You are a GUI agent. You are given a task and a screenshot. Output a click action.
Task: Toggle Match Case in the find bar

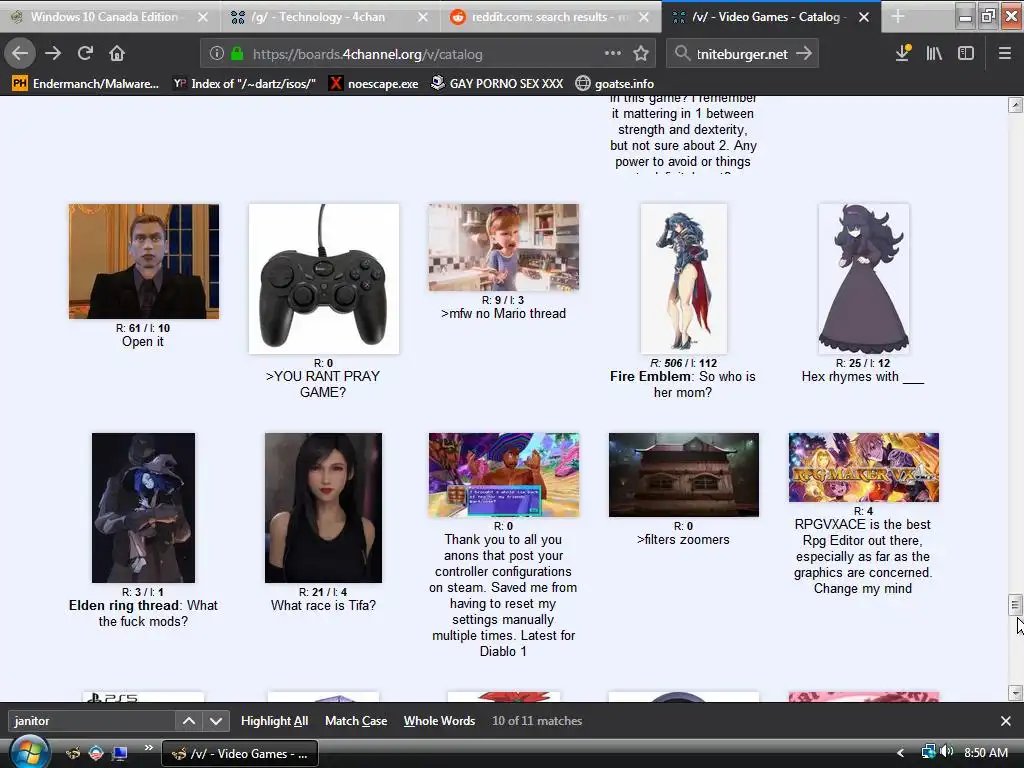(x=356, y=721)
